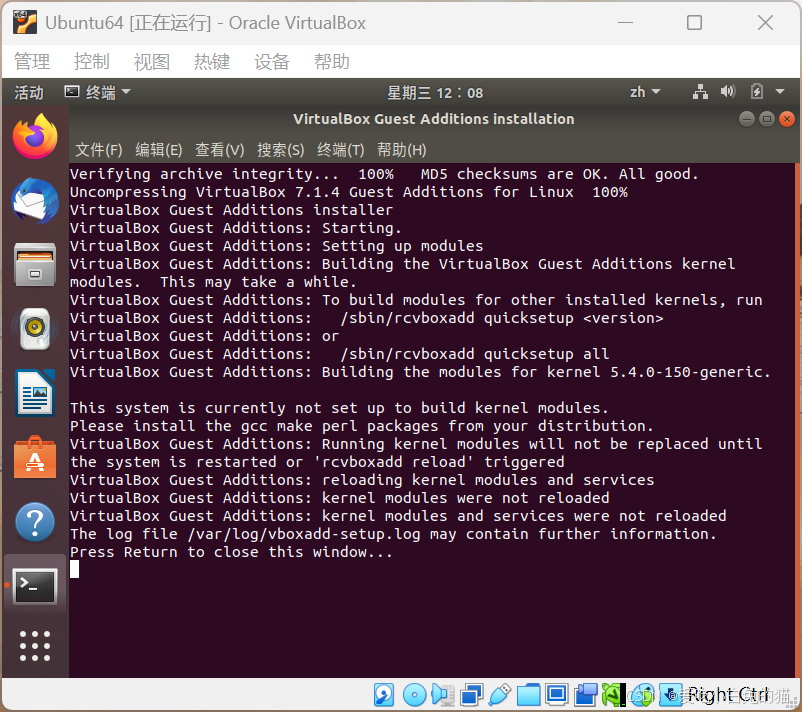The width and height of the screenshot is (802, 712).
Task: Open terminal 查看(V) menu
Action: pos(219,150)
